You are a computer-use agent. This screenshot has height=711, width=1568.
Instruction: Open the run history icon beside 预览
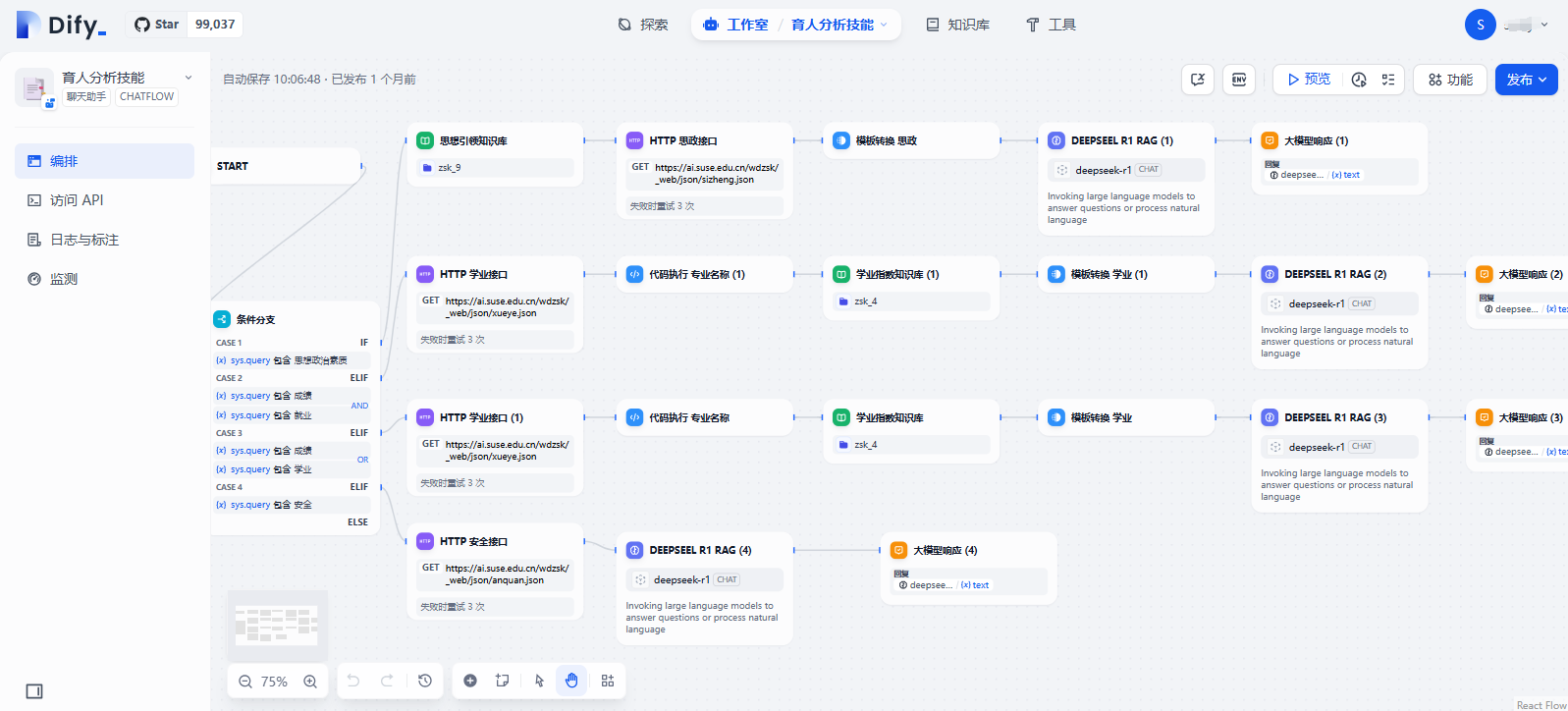click(x=1359, y=80)
